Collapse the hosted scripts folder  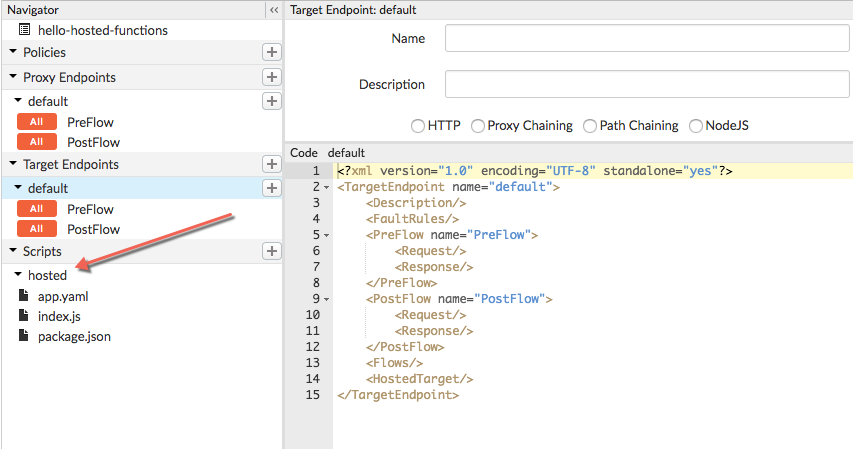(x=18, y=275)
